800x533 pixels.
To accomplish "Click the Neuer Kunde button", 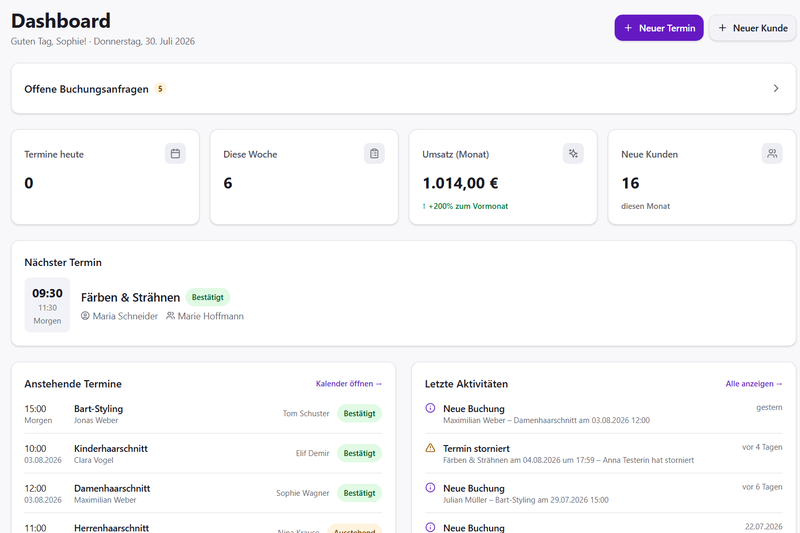I will [753, 28].
